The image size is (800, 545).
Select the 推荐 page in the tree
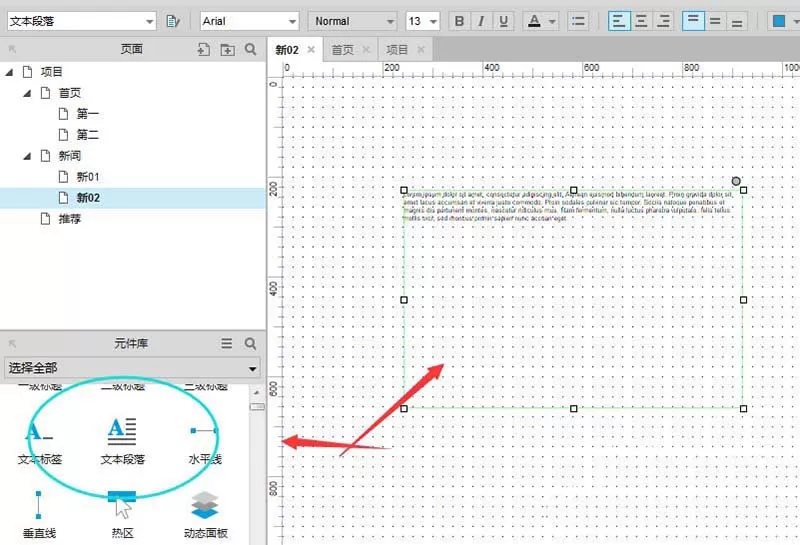point(69,219)
